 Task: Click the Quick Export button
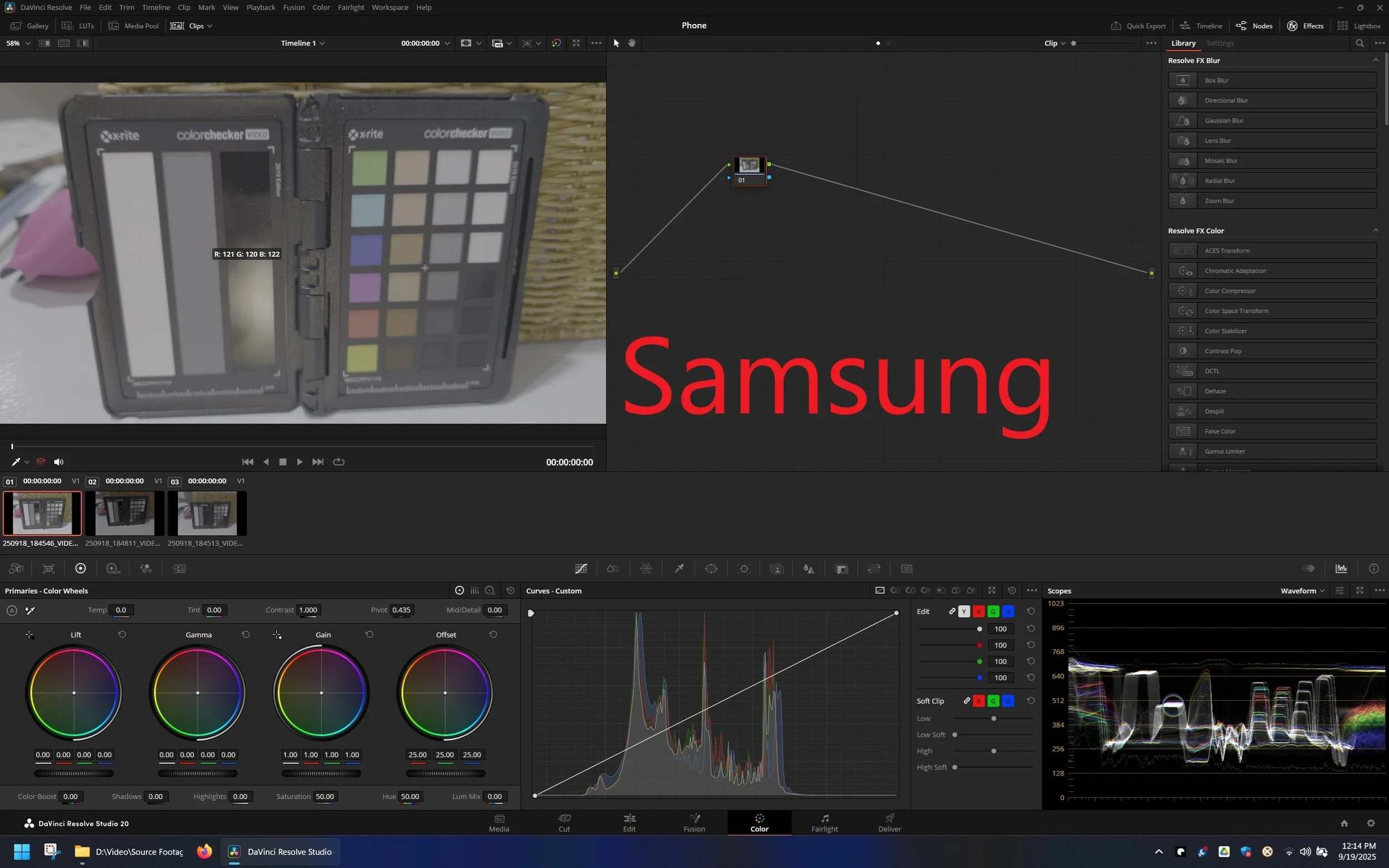pos(1138,26)
